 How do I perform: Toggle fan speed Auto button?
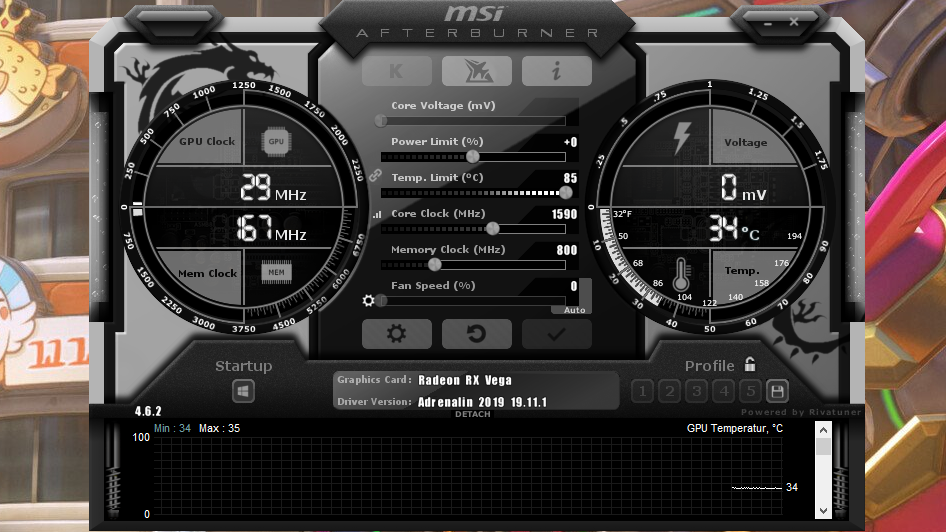pyautogui.click(x=574, y=310)
